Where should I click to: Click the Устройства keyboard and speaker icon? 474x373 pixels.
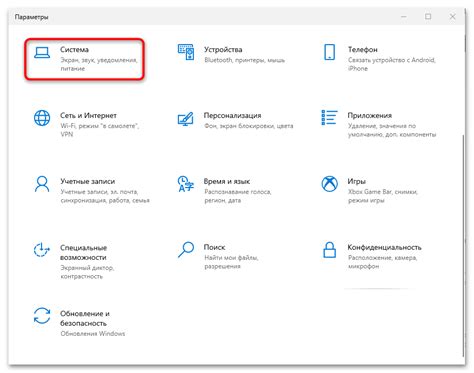(186, 52)
